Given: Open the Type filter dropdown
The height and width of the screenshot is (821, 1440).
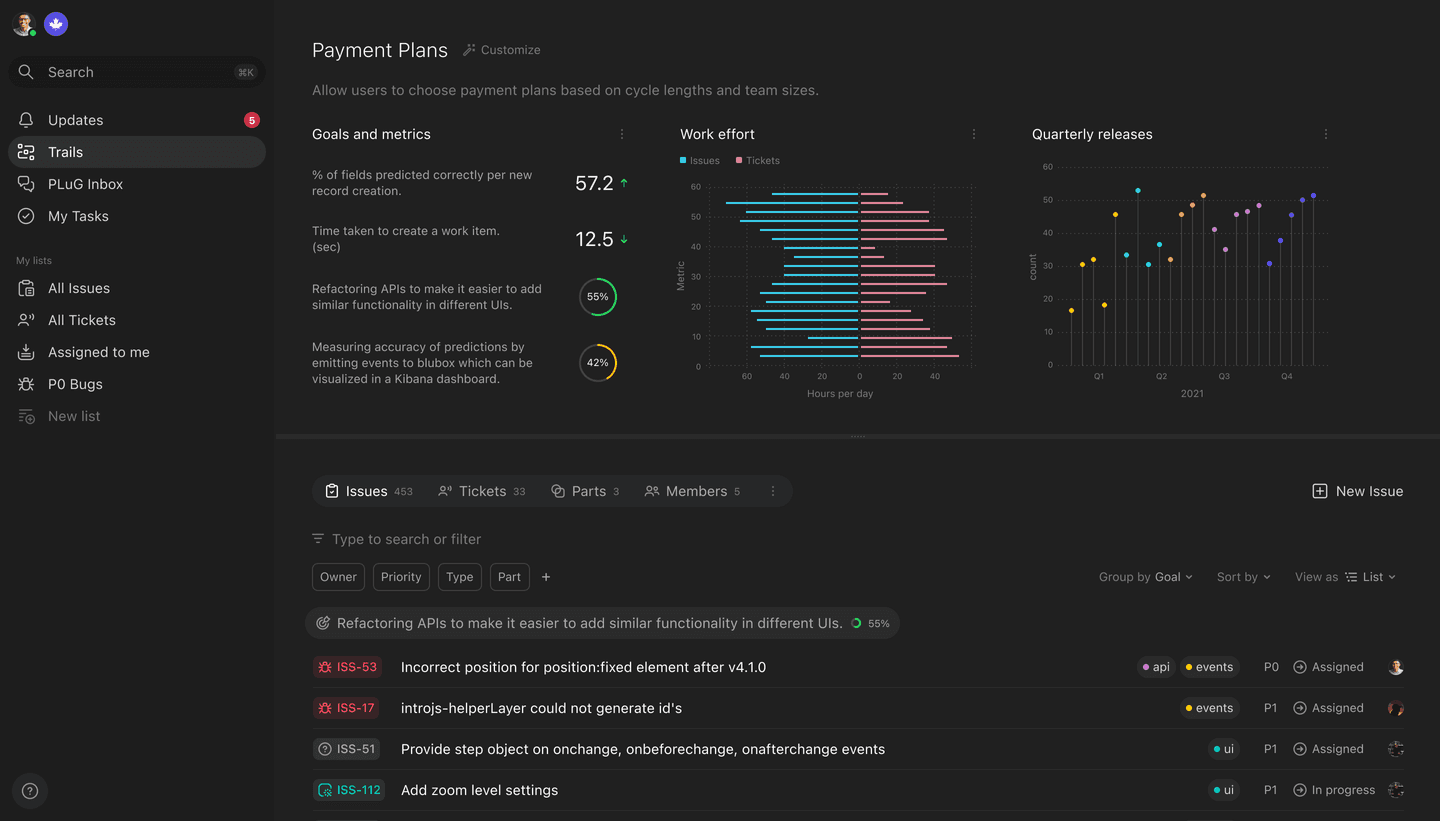Looking at the screenshot, I should (460, 577).
